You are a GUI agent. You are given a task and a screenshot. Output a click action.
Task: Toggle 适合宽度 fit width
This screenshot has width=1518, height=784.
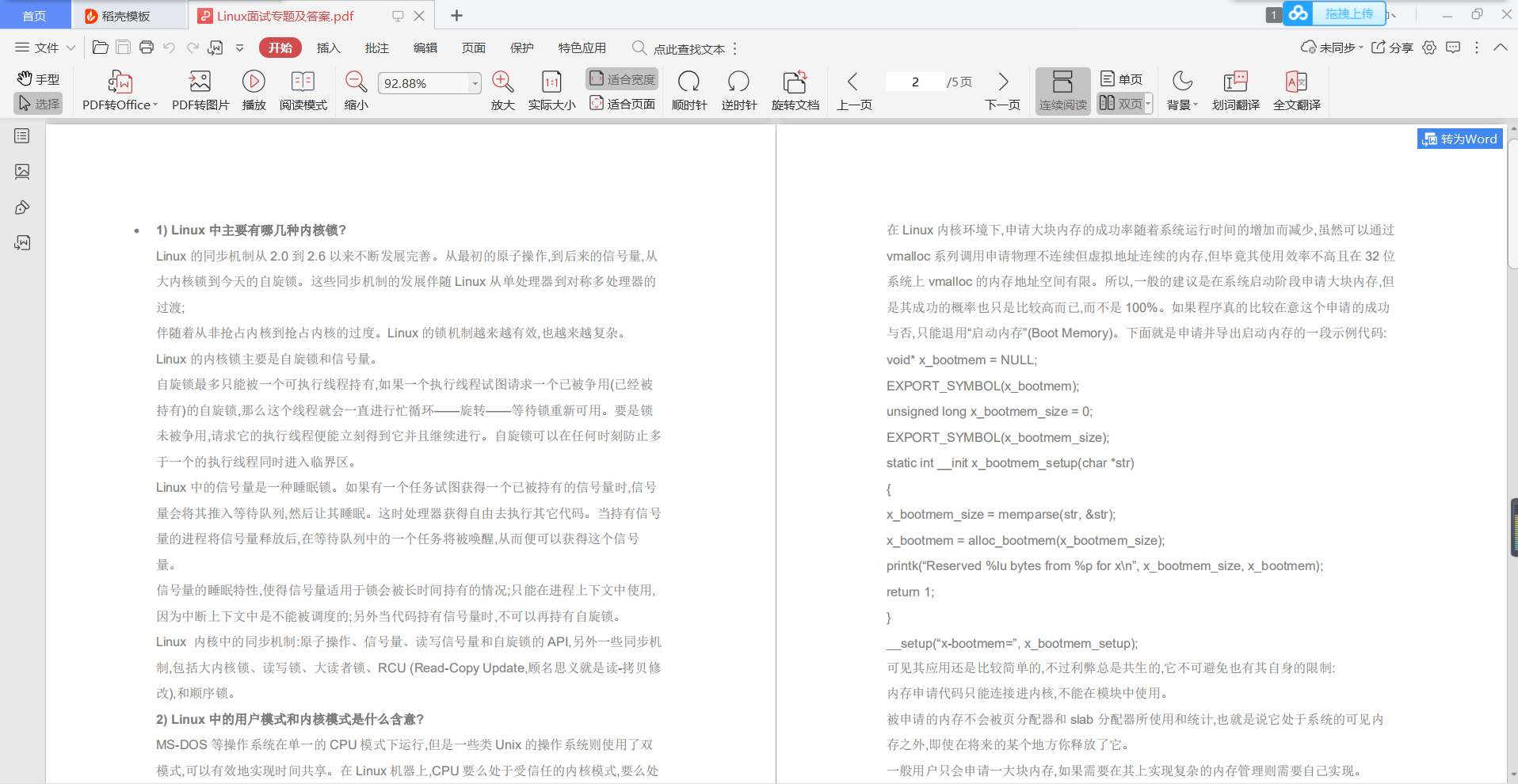pos(623,79)
